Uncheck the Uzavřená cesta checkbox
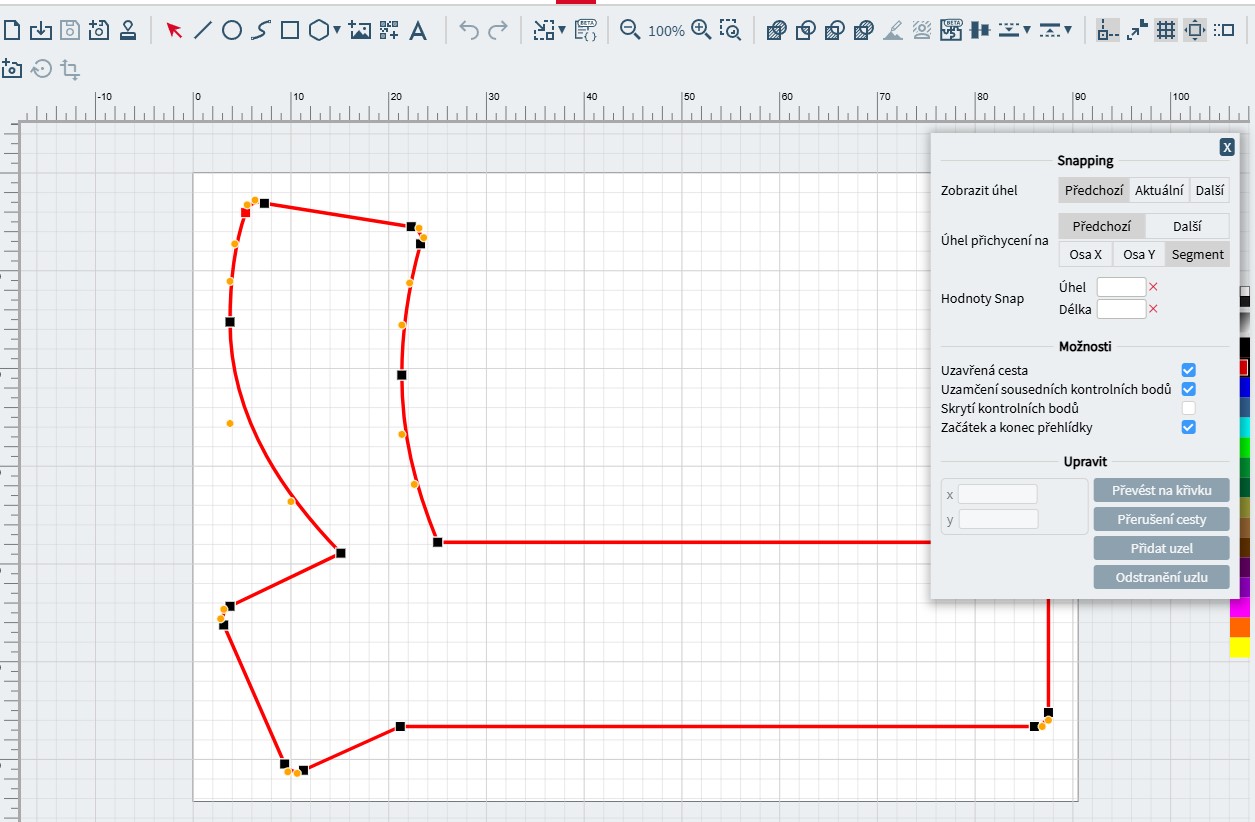Image resolution: width=1255 pixels, height=822 pixels. [x=1188, y=371]
